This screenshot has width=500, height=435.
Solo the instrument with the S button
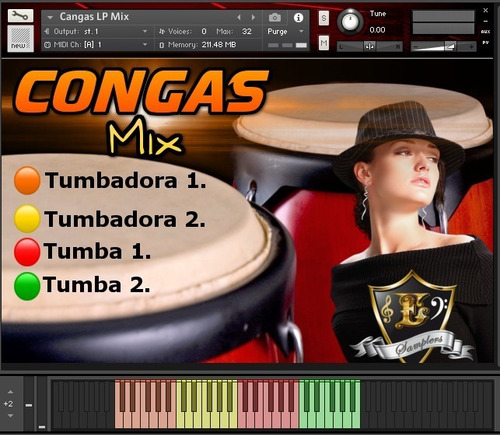click(x=324, y=18)
